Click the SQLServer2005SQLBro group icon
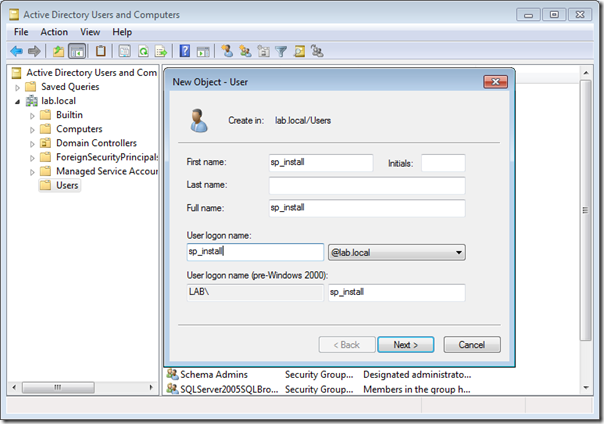The image size is (604, 424). (x=172, y=389)
